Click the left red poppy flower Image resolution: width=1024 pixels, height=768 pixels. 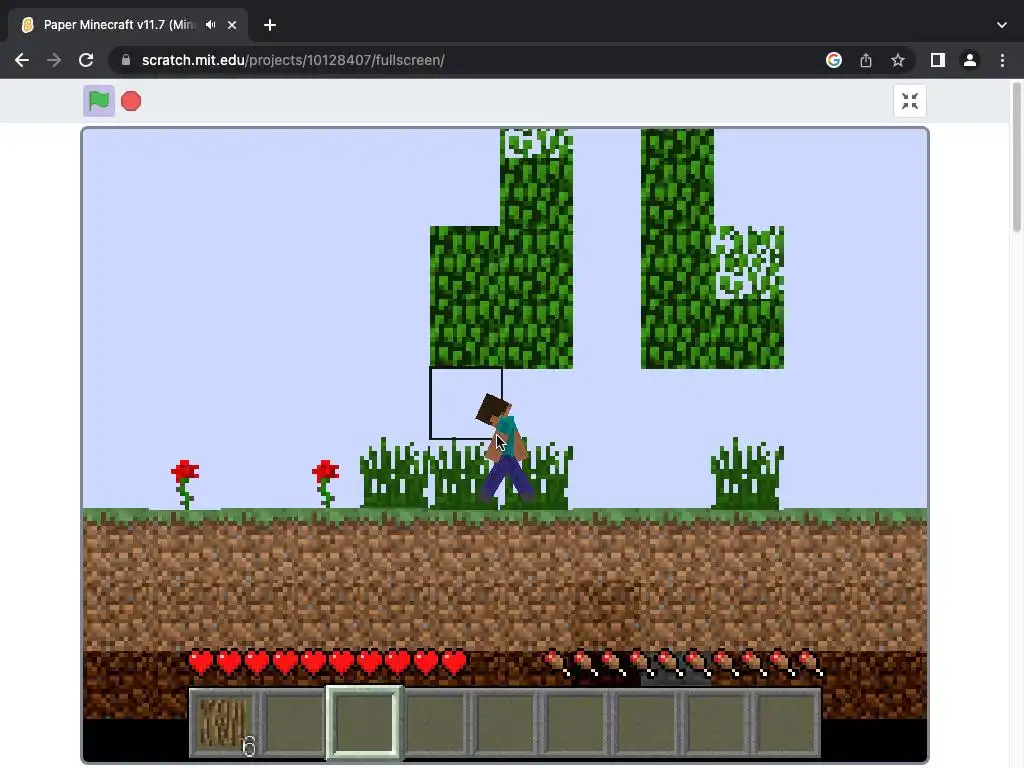point(185,484)
